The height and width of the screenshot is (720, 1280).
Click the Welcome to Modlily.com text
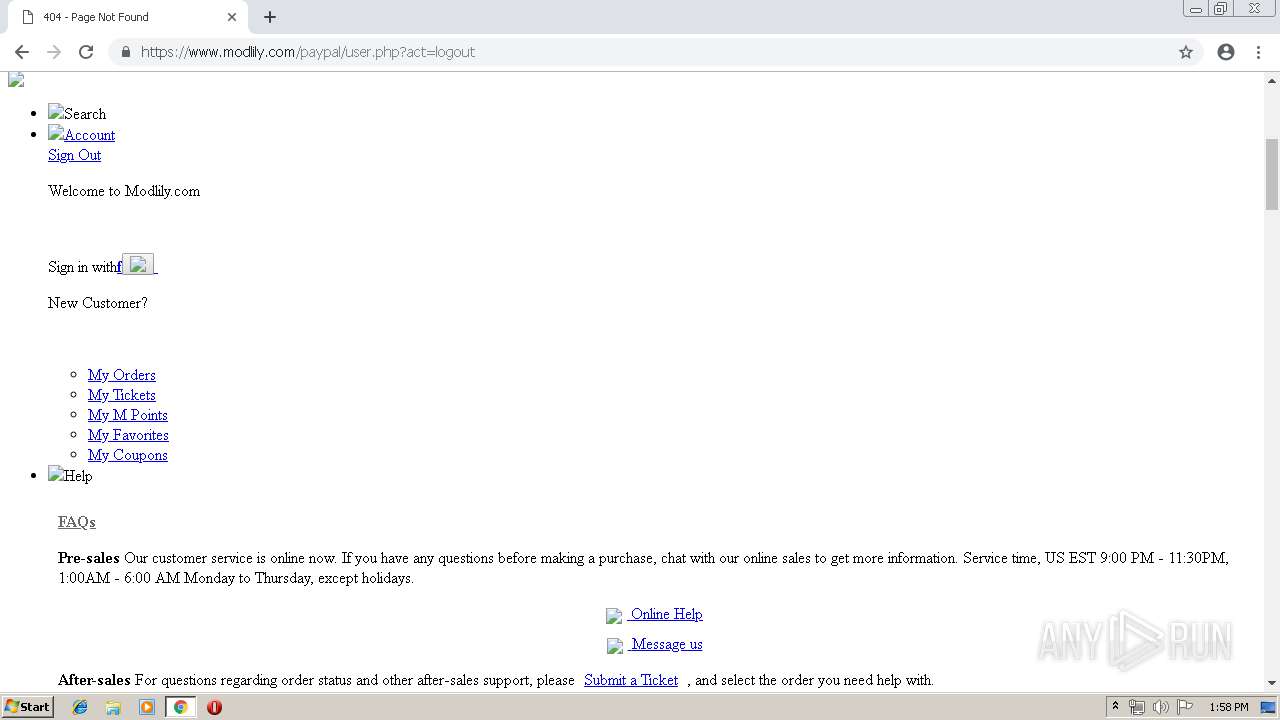[x=124, y=191]
